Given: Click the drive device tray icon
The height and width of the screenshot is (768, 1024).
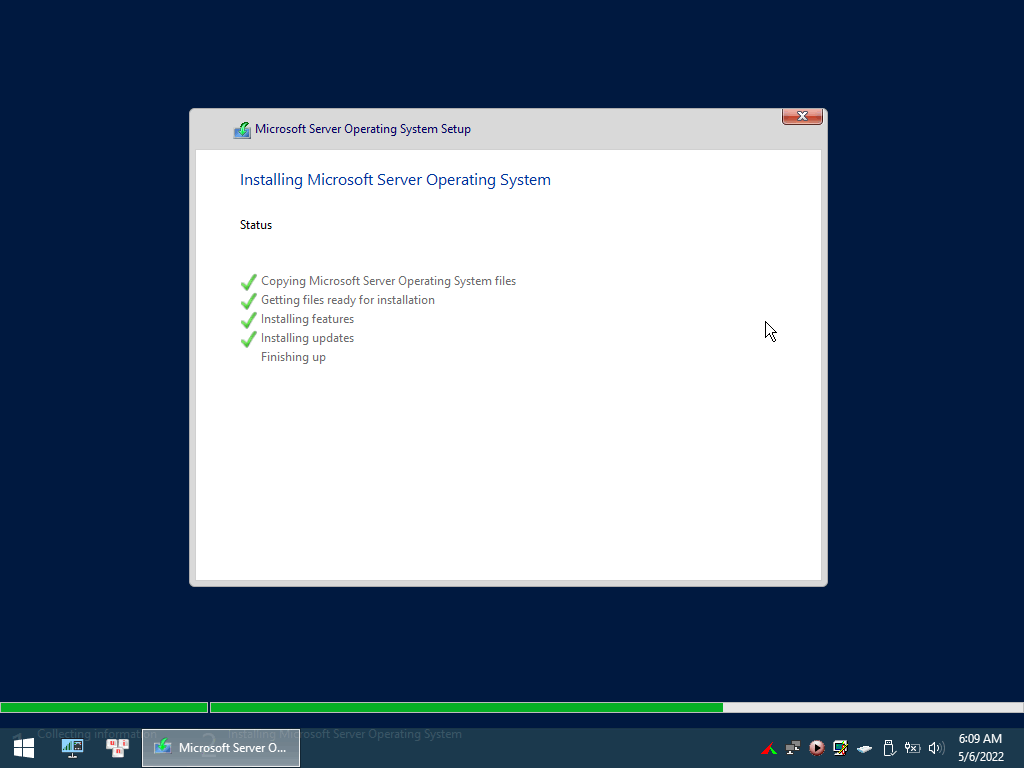Looking at the screenshot, I should (864, 748).
